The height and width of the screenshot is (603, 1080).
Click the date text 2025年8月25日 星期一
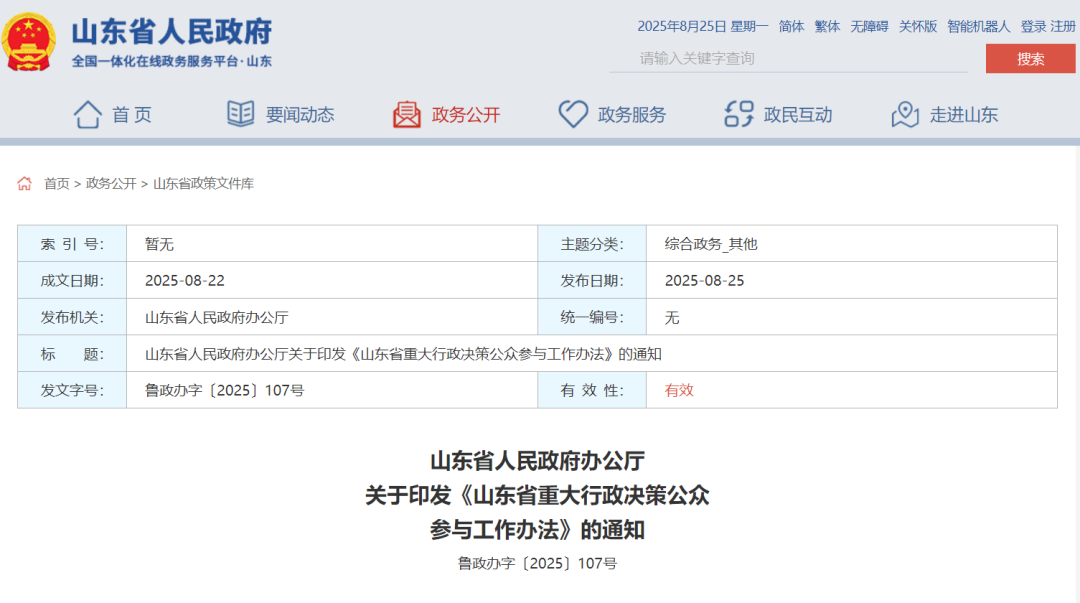pyautogui.click(x=703, y=26)
